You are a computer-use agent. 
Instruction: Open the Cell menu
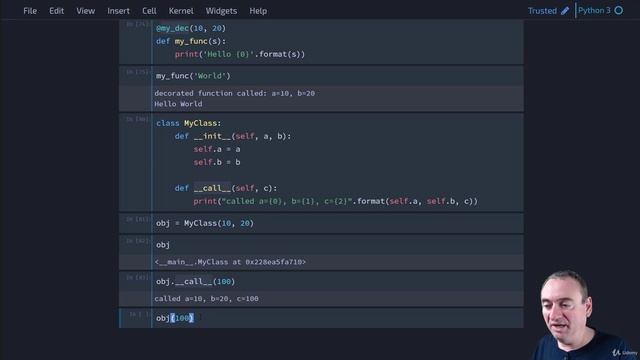point(149,11)
